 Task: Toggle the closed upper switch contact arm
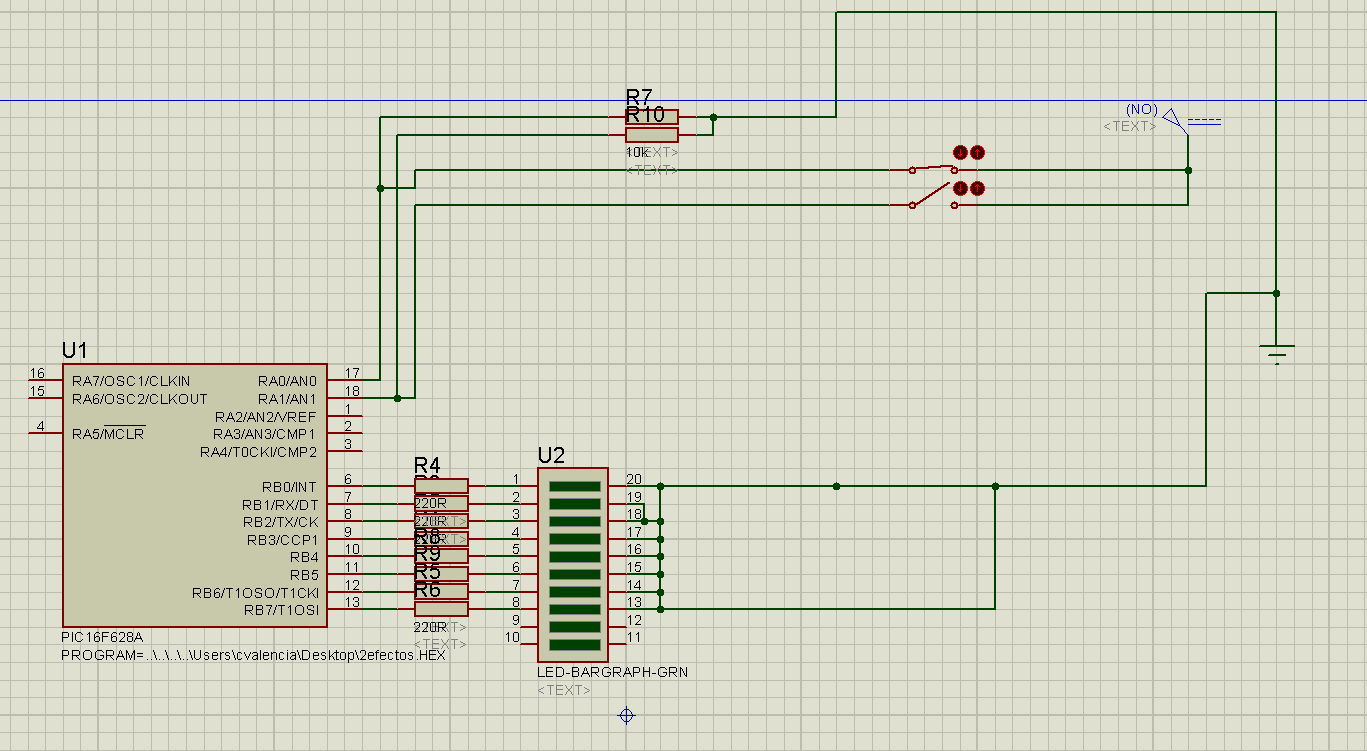pos(931,168)
